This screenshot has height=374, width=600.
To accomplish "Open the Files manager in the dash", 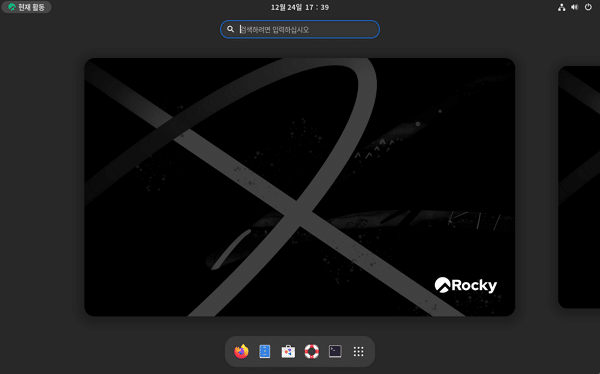I will (x=264, y=351).
